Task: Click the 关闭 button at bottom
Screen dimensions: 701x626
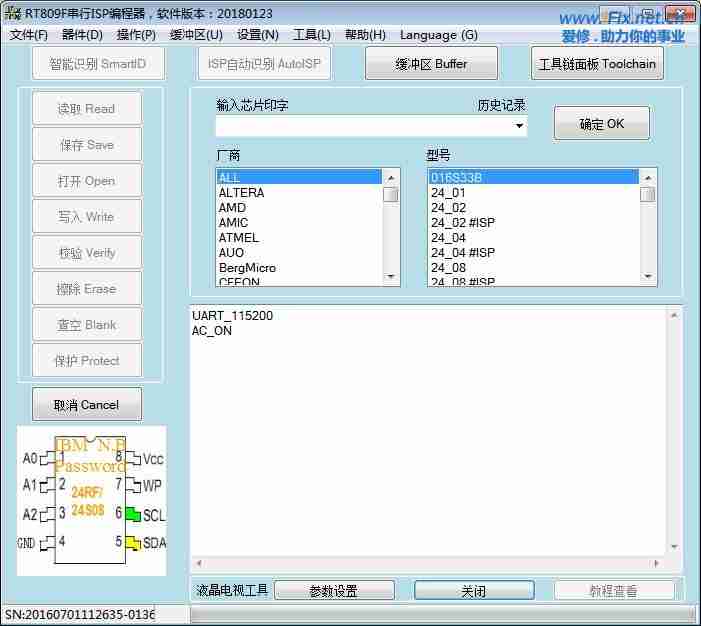Action: pyautogui.click(x=474, y=591)
